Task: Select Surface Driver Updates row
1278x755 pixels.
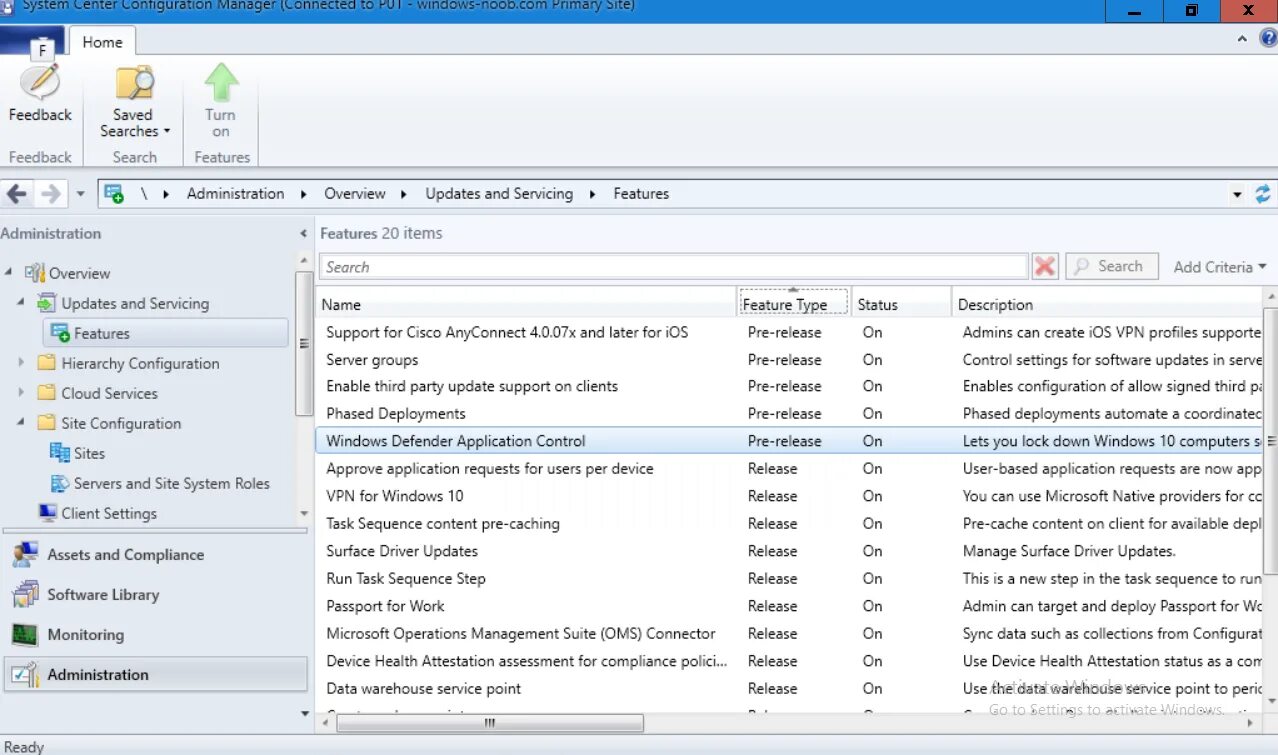Action: tap(790, 551)
